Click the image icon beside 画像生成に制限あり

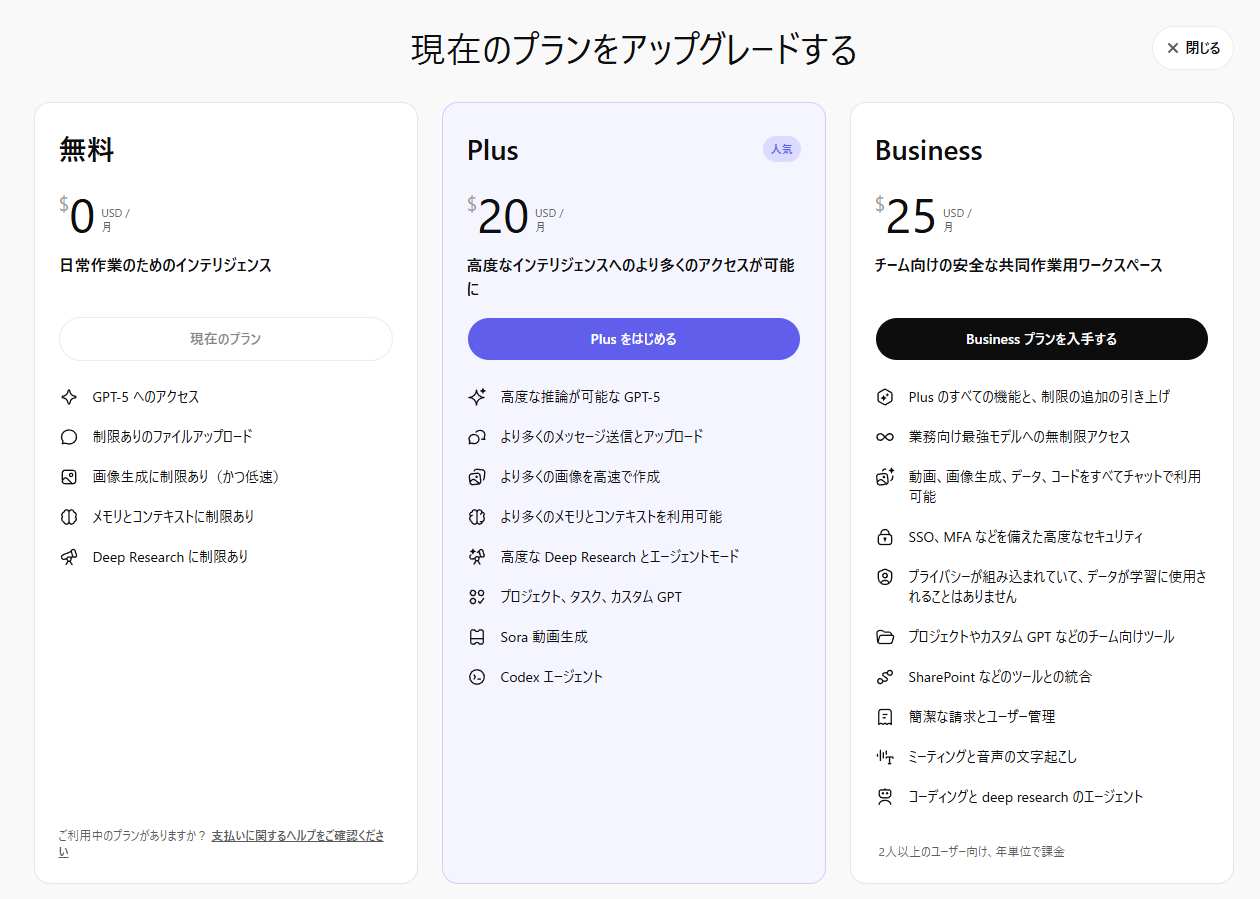pos(69,477)
